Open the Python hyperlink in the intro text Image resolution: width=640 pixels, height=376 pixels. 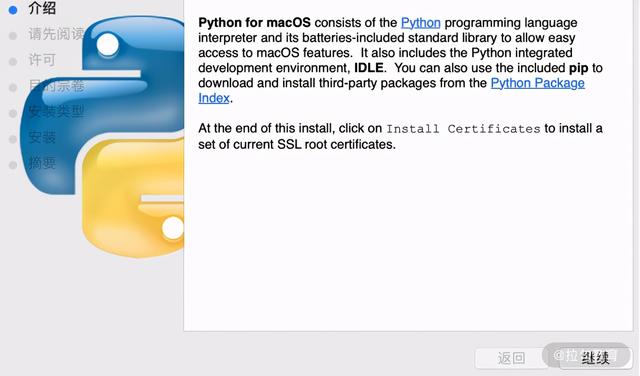[x=420, y=23]
